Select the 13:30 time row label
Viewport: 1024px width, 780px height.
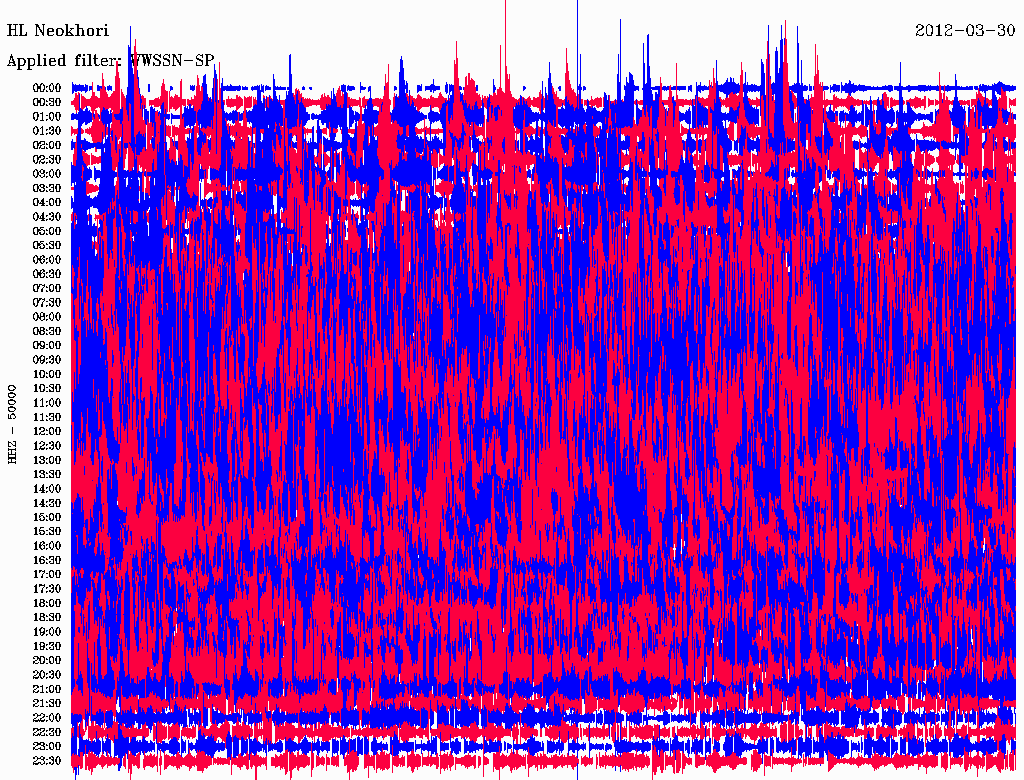point(47,474)
